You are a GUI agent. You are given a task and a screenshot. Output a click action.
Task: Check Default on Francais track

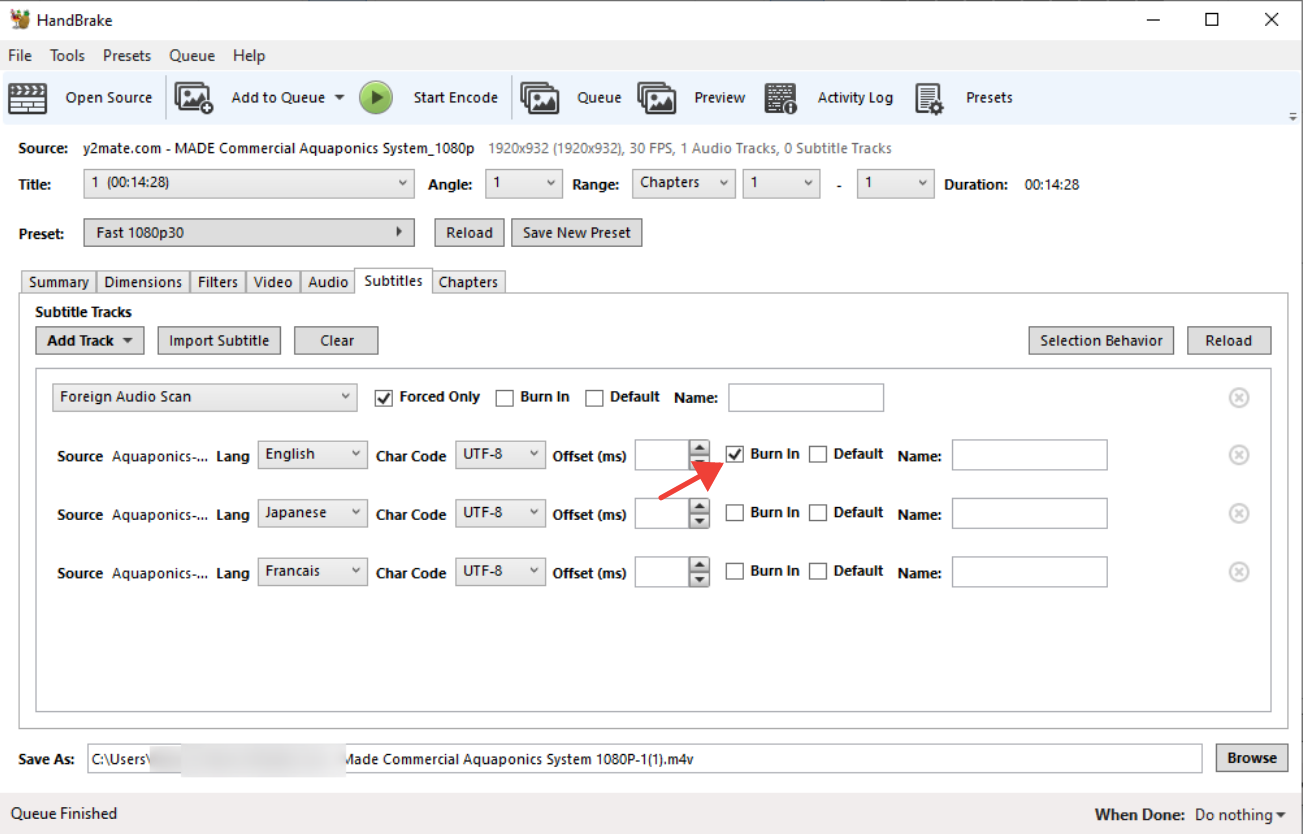click(818, 572)
